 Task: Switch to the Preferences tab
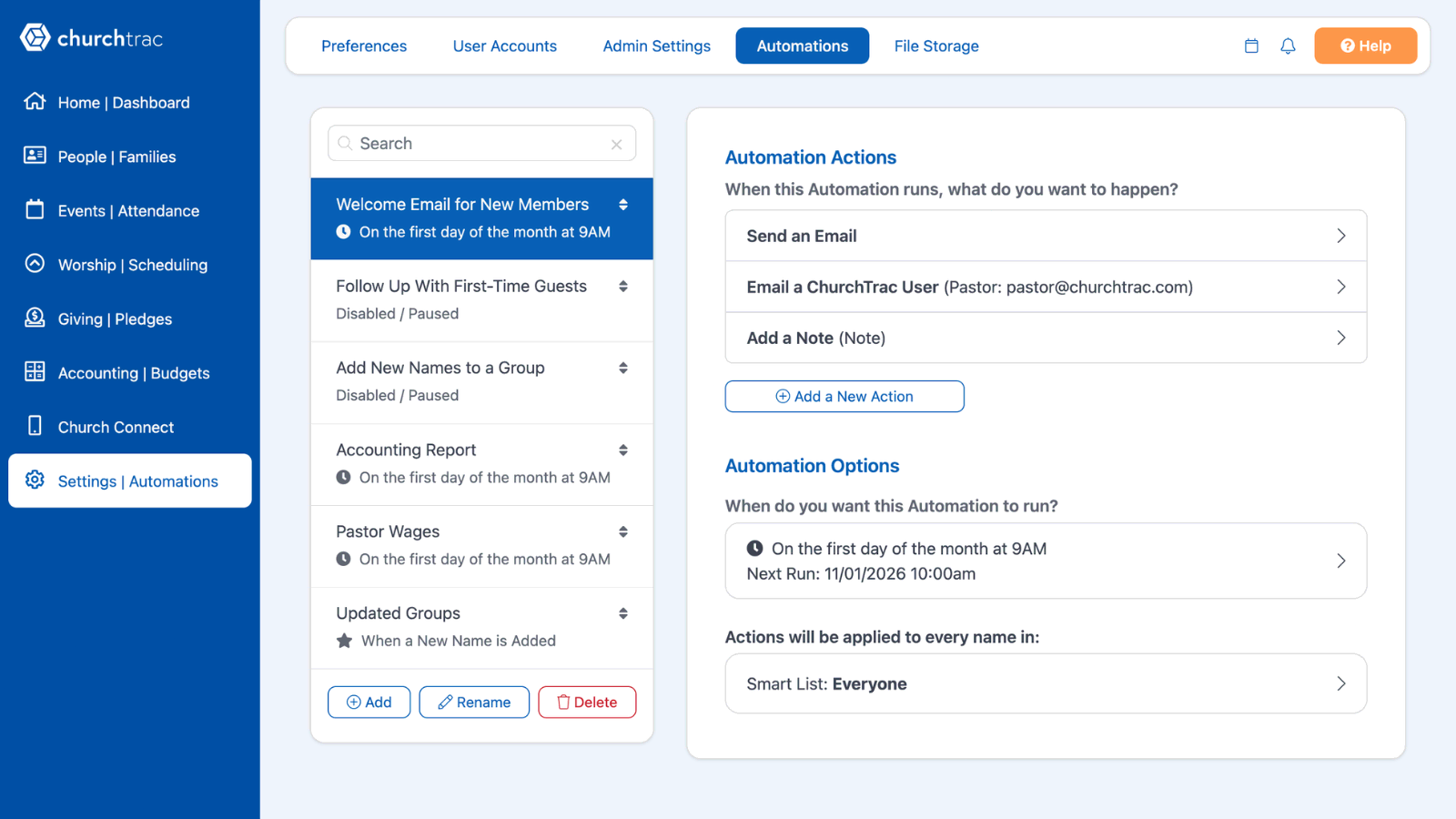pos(364,45)
